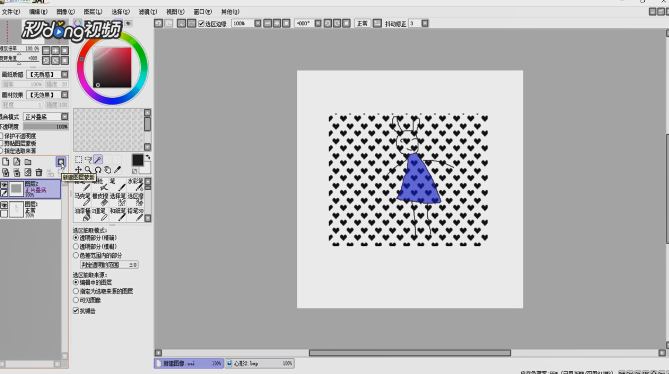This screenshot has width=669, height=374.
Task: Open the 文件 (File) menu
Action: point(10,12)
